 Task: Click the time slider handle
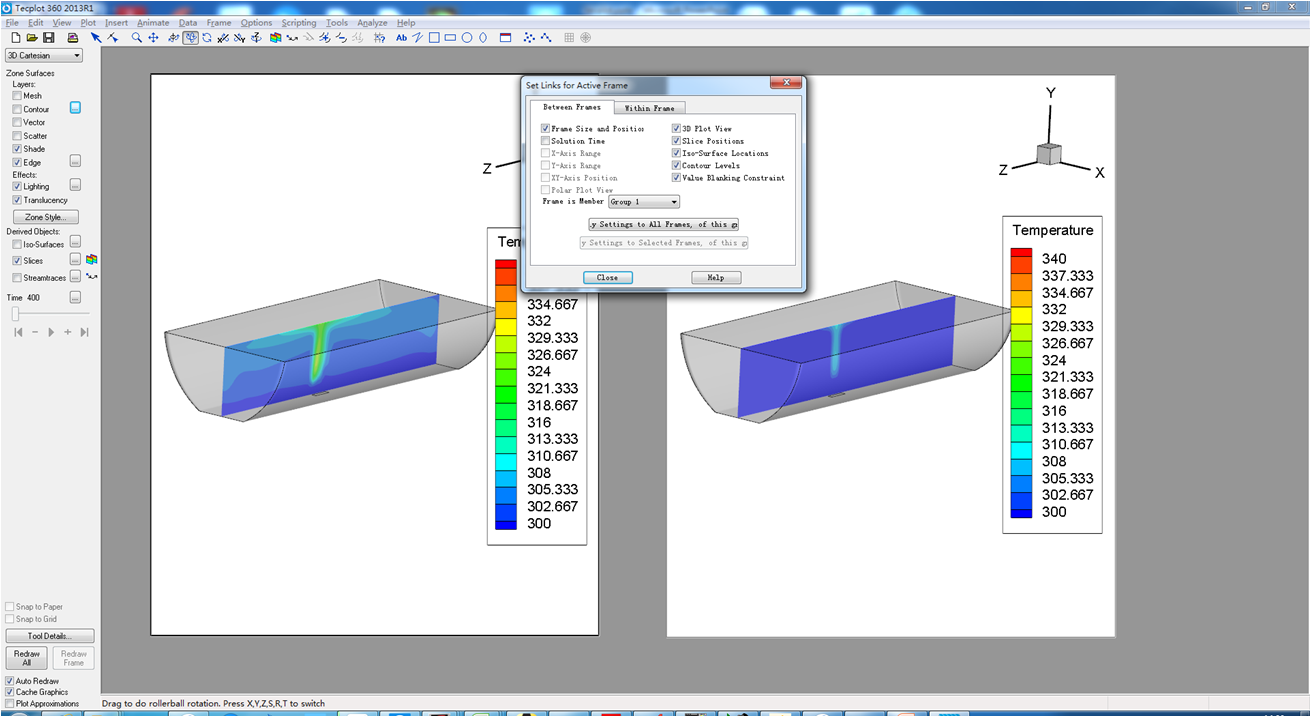point(15,314)
